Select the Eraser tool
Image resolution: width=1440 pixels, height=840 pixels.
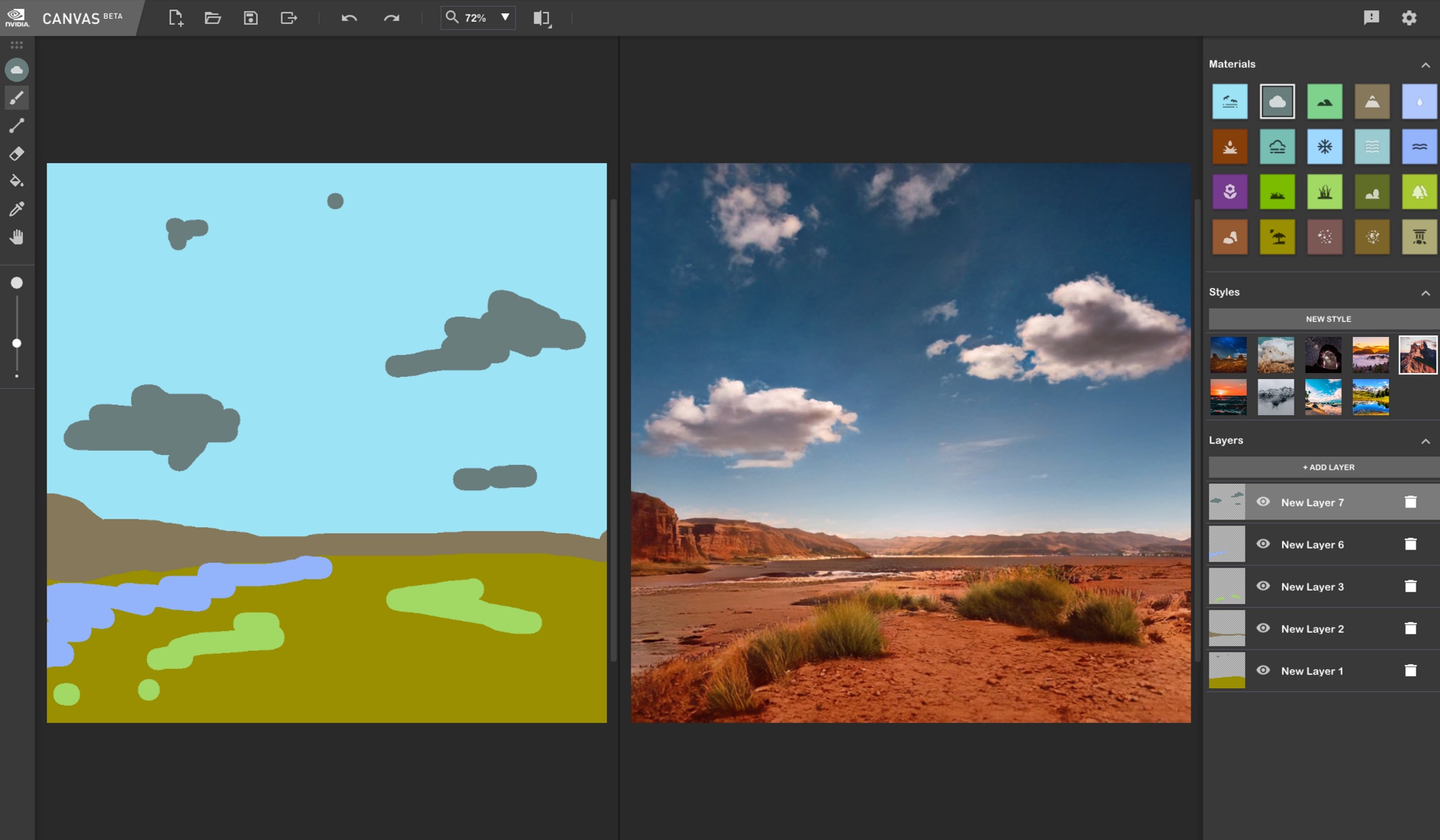pos(16,154)
